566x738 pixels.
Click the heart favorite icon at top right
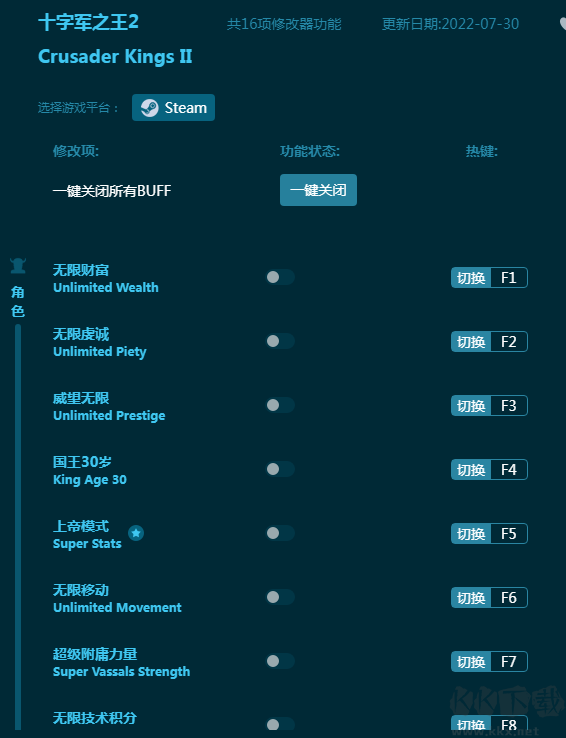click(x=563, y=24)
